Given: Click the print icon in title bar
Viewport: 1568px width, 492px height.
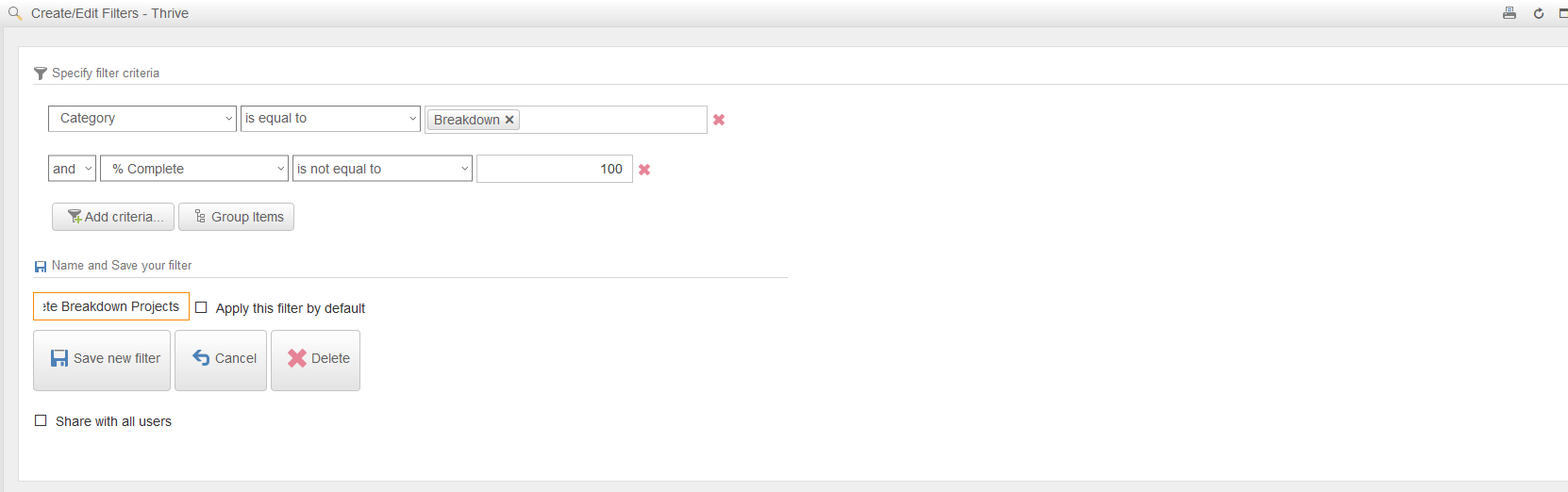Looking at the screenshot, I should 1510,13.
